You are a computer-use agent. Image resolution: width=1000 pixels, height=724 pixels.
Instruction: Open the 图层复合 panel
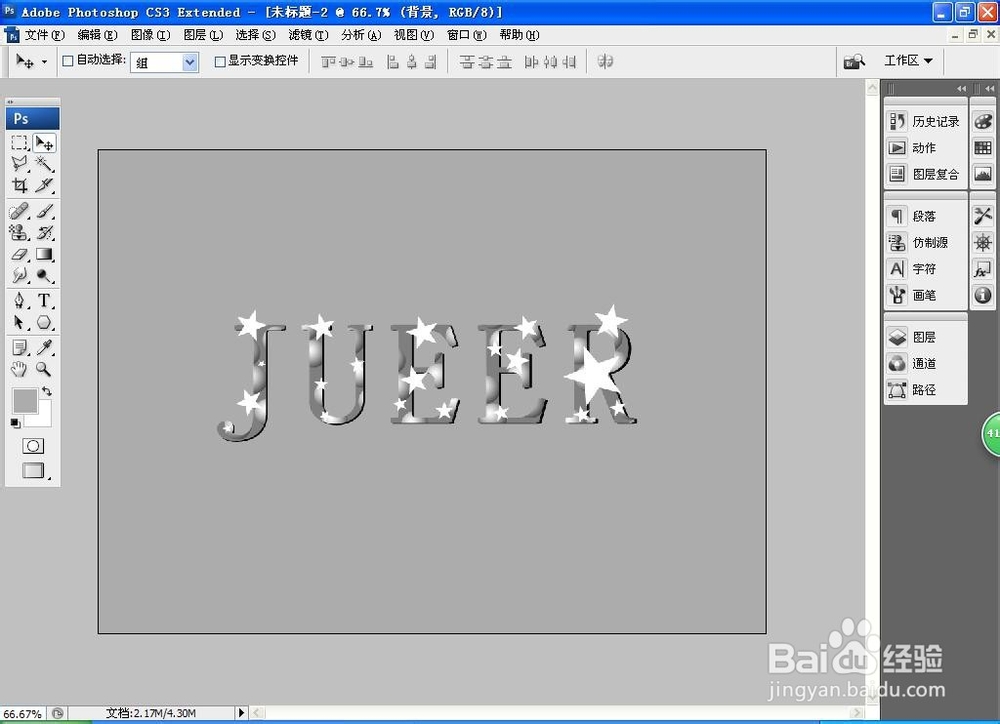click(925, 174)
